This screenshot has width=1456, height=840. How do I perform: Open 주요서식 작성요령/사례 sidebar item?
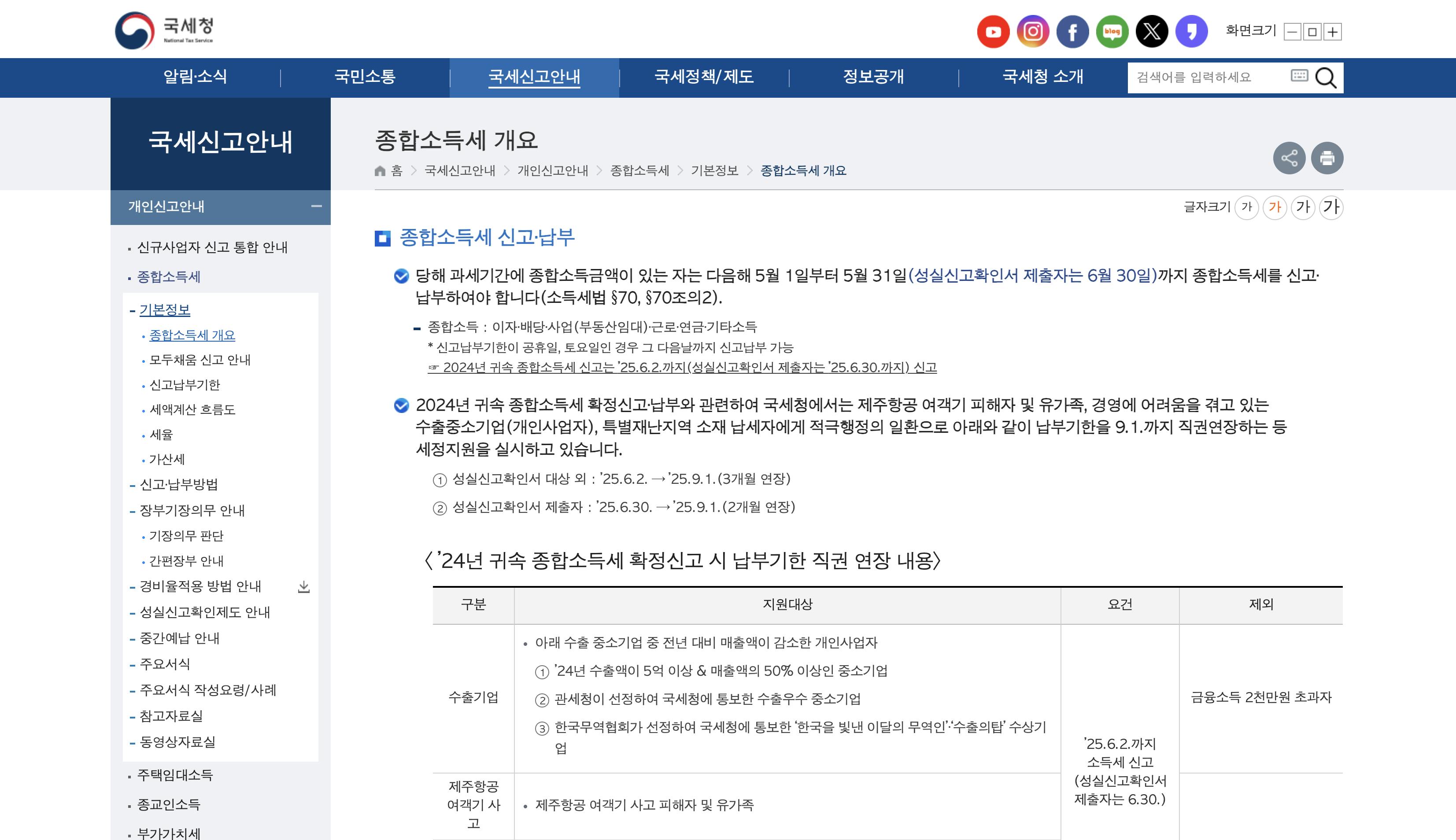click(x=208, y=690)
